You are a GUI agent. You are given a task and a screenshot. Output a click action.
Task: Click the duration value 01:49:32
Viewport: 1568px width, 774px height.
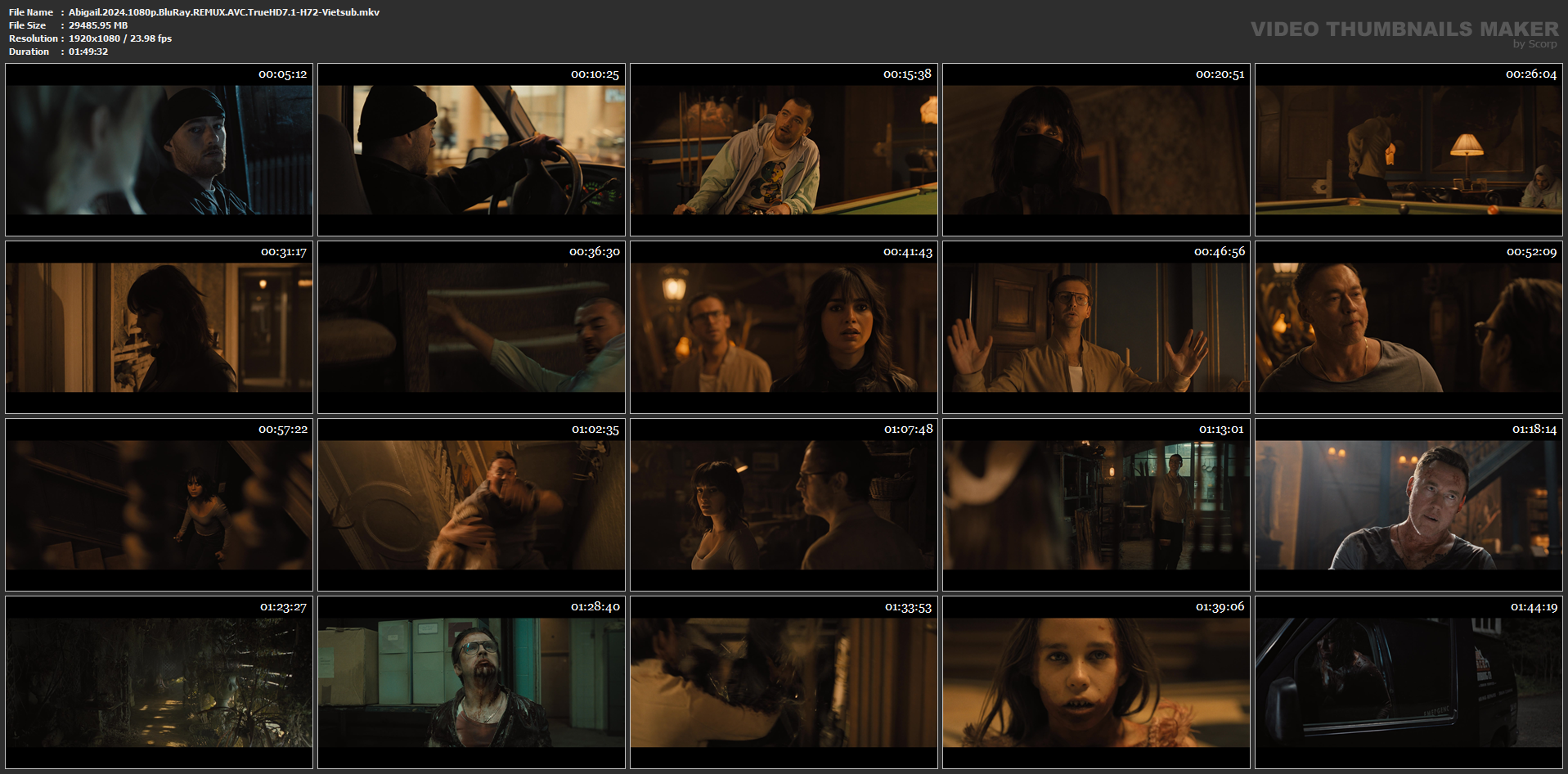pos(88,52)
